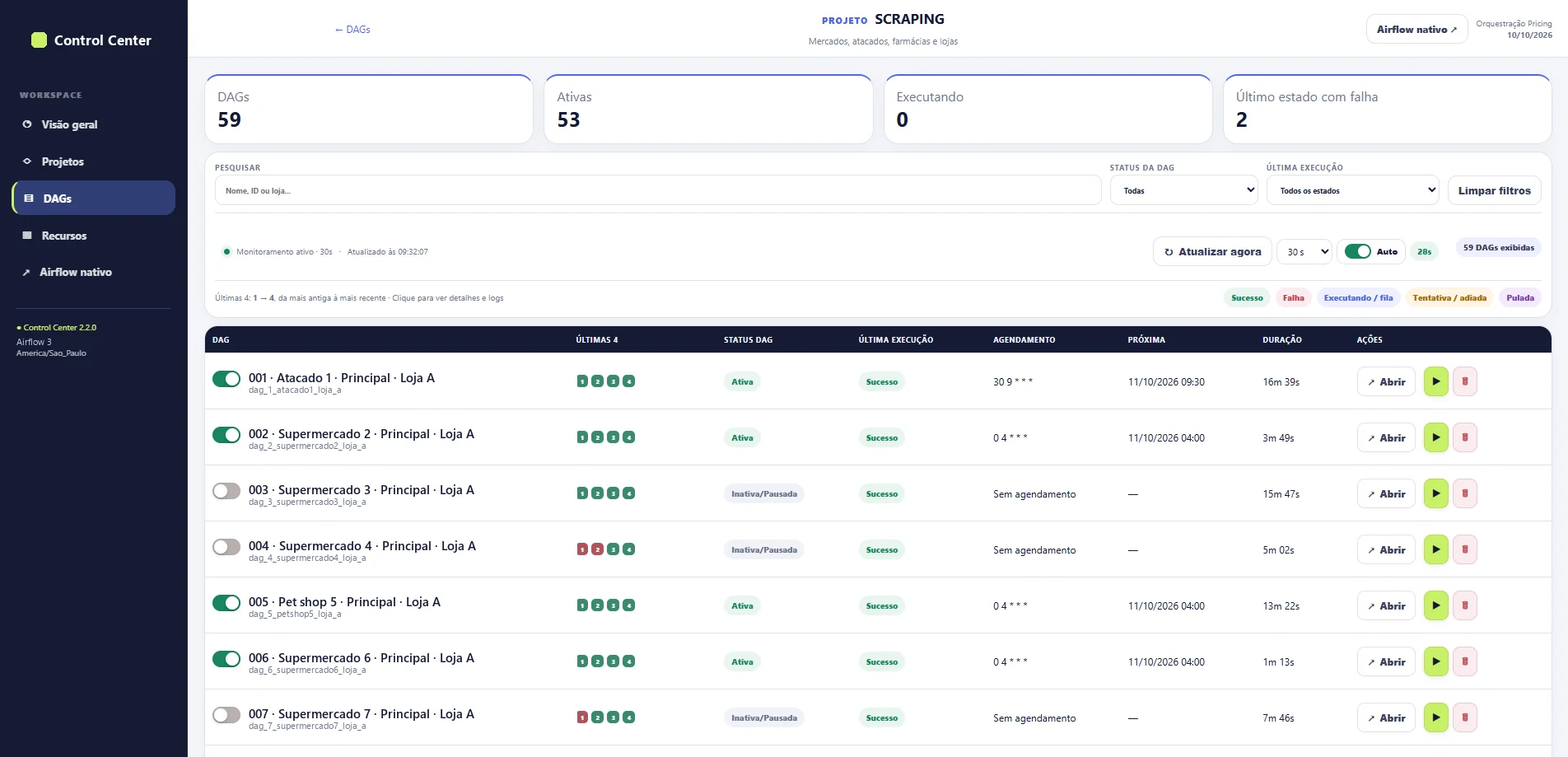Run DAG 004 Supermercado 4 play icon
The image size is (1568, 757).
pyautogui.click(x=1435, y=549)
